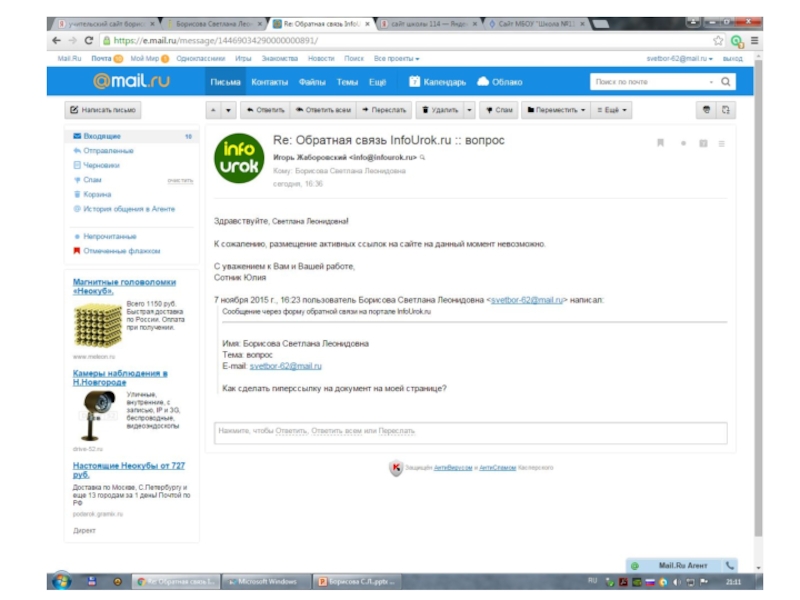
Task: Go to next message down arrow
Action: pos(228,110)
